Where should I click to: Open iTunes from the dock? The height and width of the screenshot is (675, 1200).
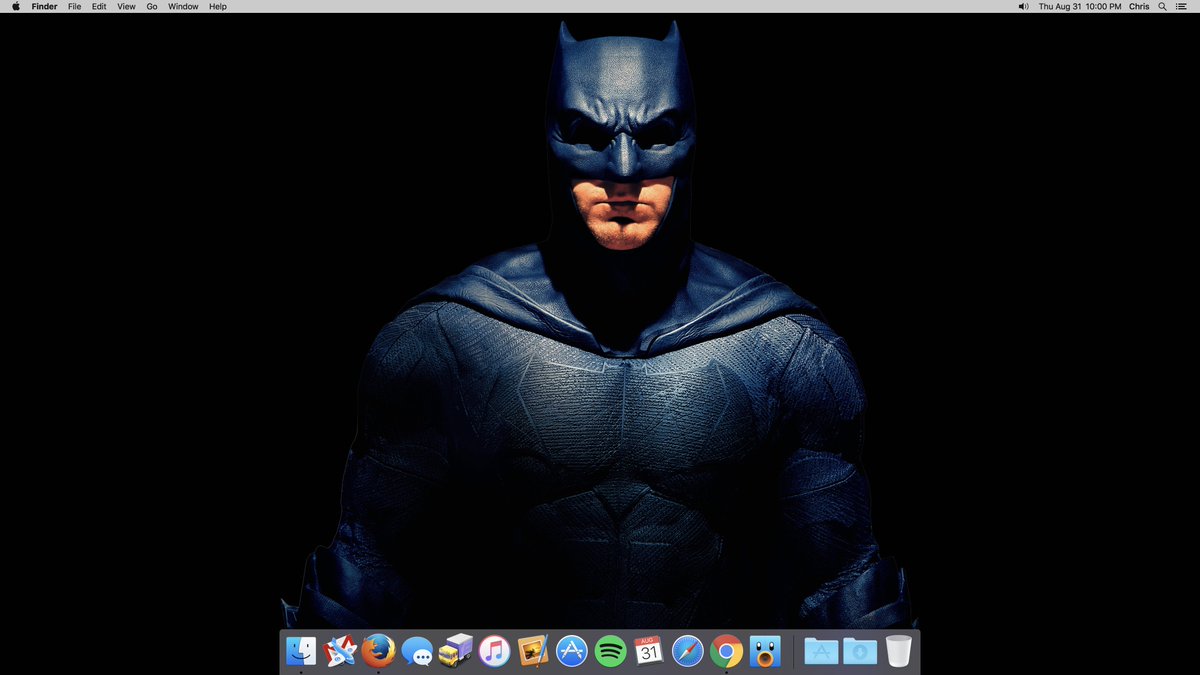494,651
